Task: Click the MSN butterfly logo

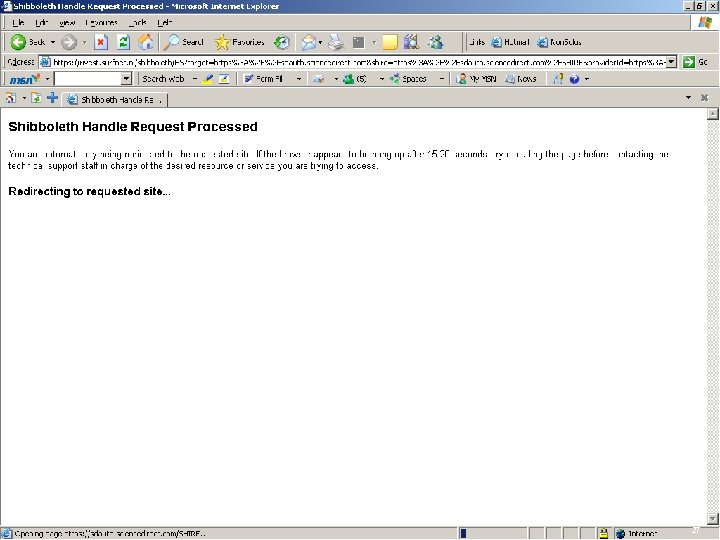Action: point(25,79)
